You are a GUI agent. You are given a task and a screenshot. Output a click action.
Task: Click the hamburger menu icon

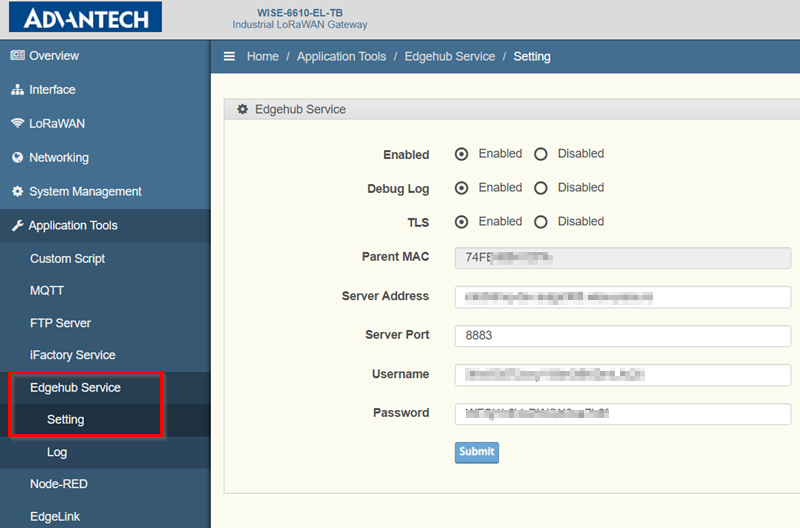tap(230, 57)
